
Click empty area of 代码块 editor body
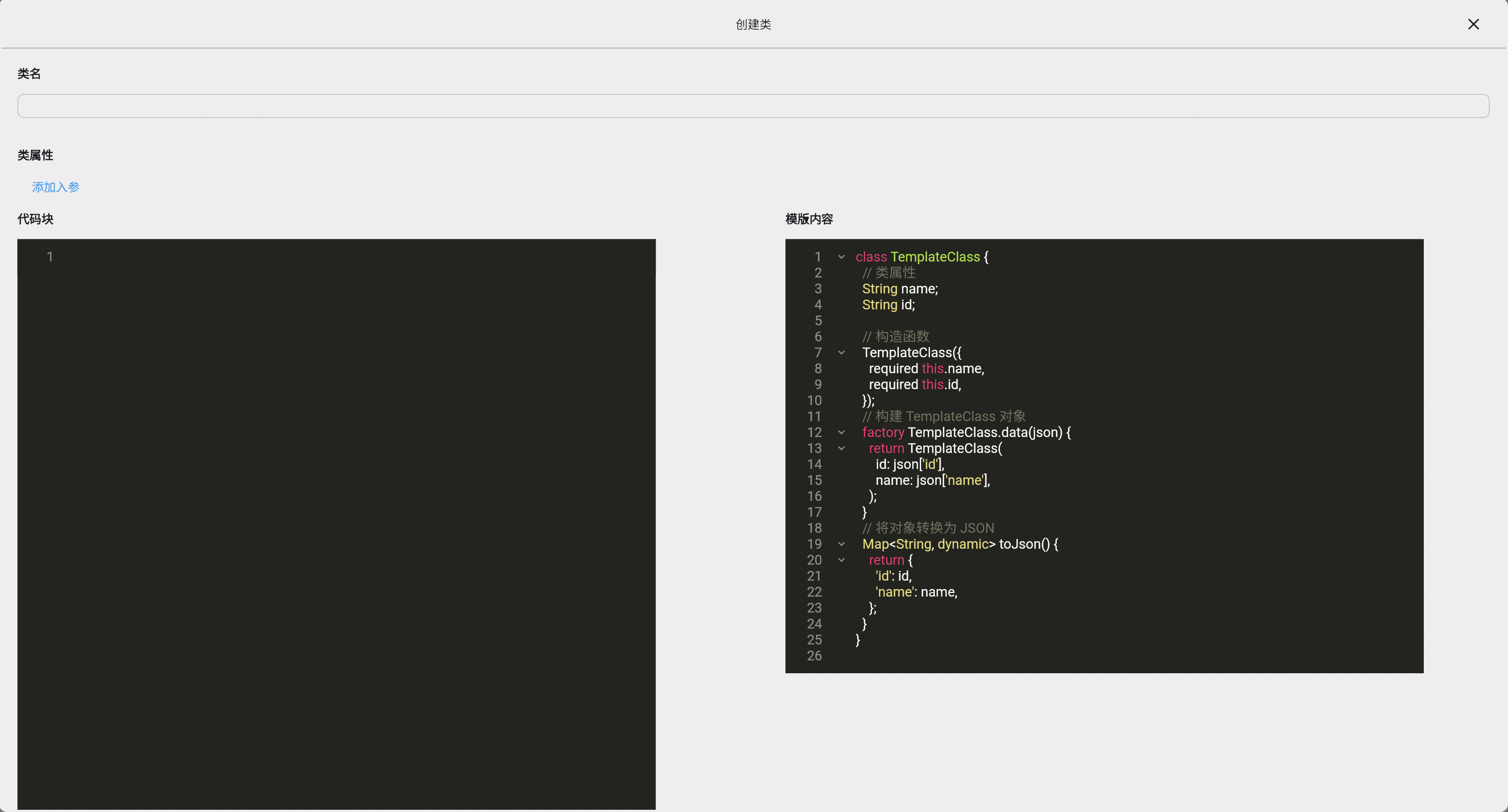click(x=336, y=527)
